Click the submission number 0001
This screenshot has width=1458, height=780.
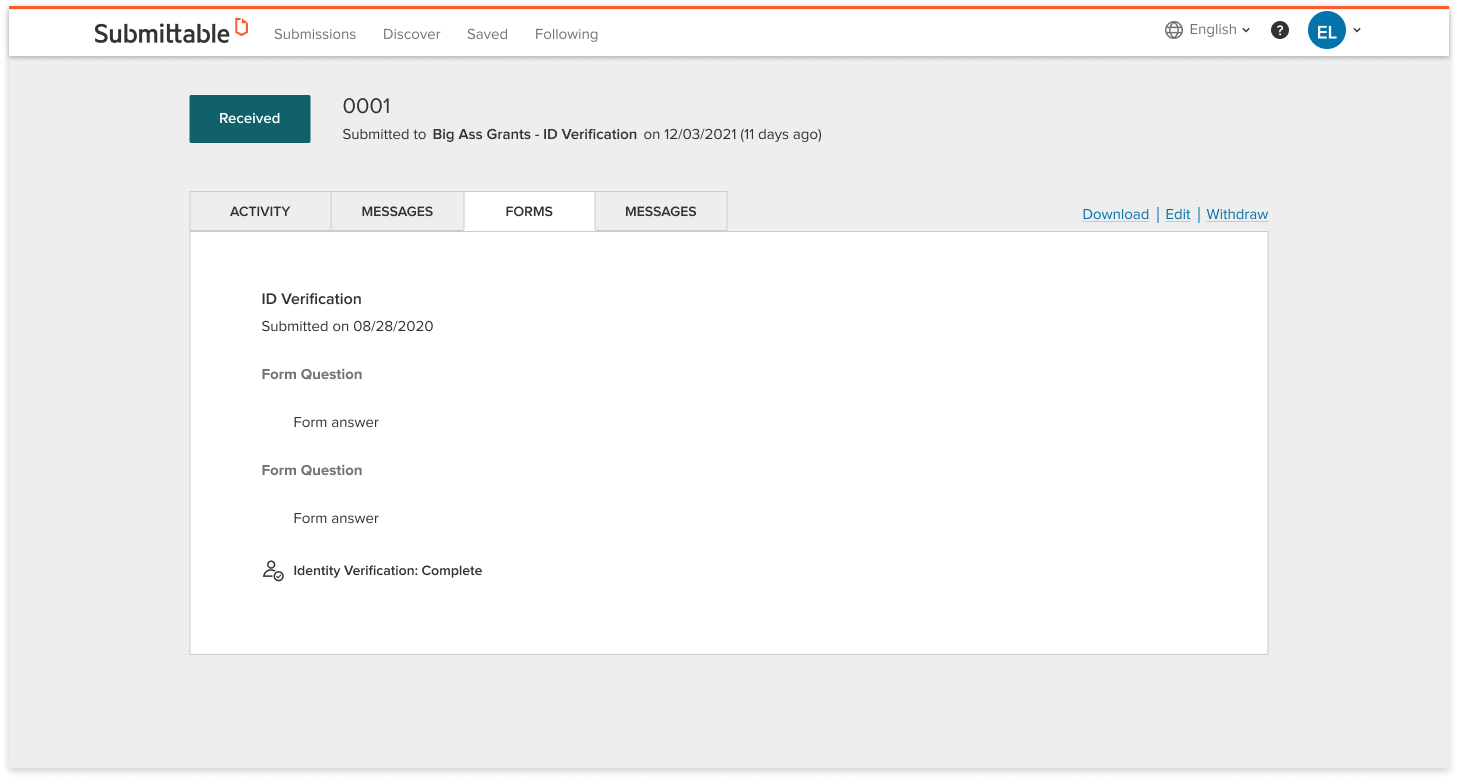coord(366,106)
